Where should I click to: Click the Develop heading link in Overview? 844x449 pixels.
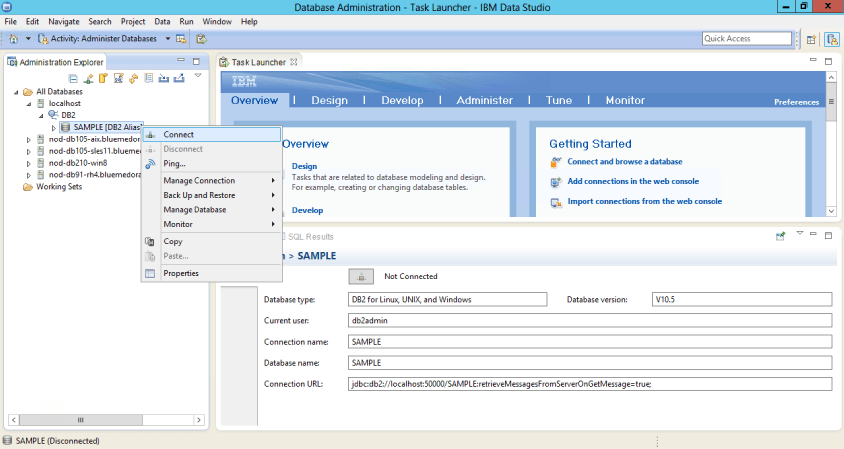pyautogui.click(x=307, y=211)
